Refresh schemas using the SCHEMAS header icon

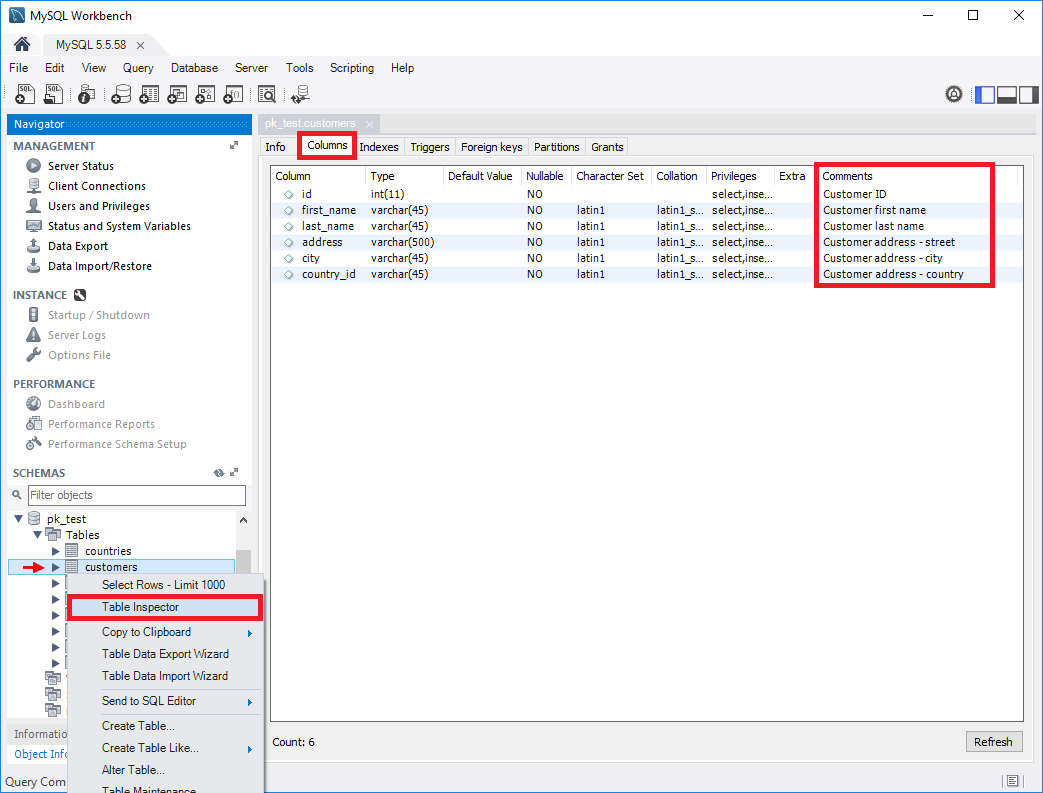pos(219,473)
